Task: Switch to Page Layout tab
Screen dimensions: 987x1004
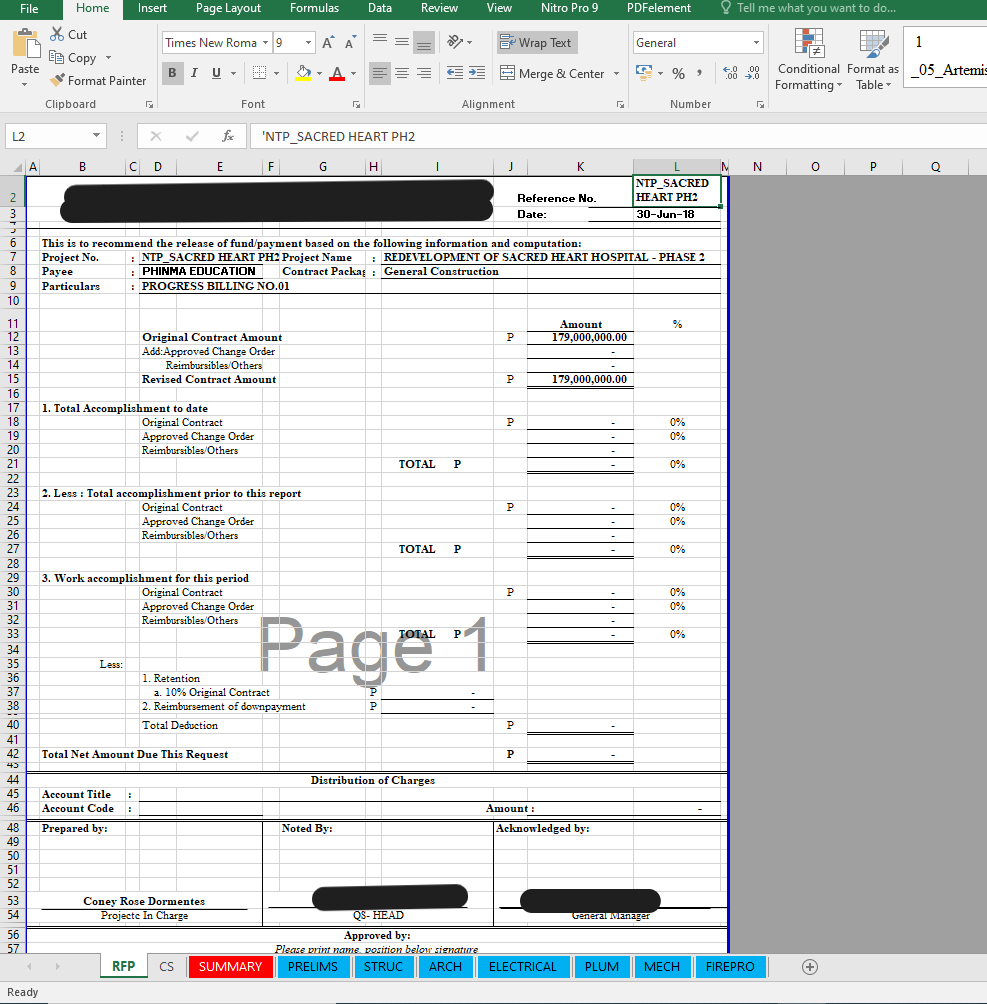Action: click(x=228, y=8)
